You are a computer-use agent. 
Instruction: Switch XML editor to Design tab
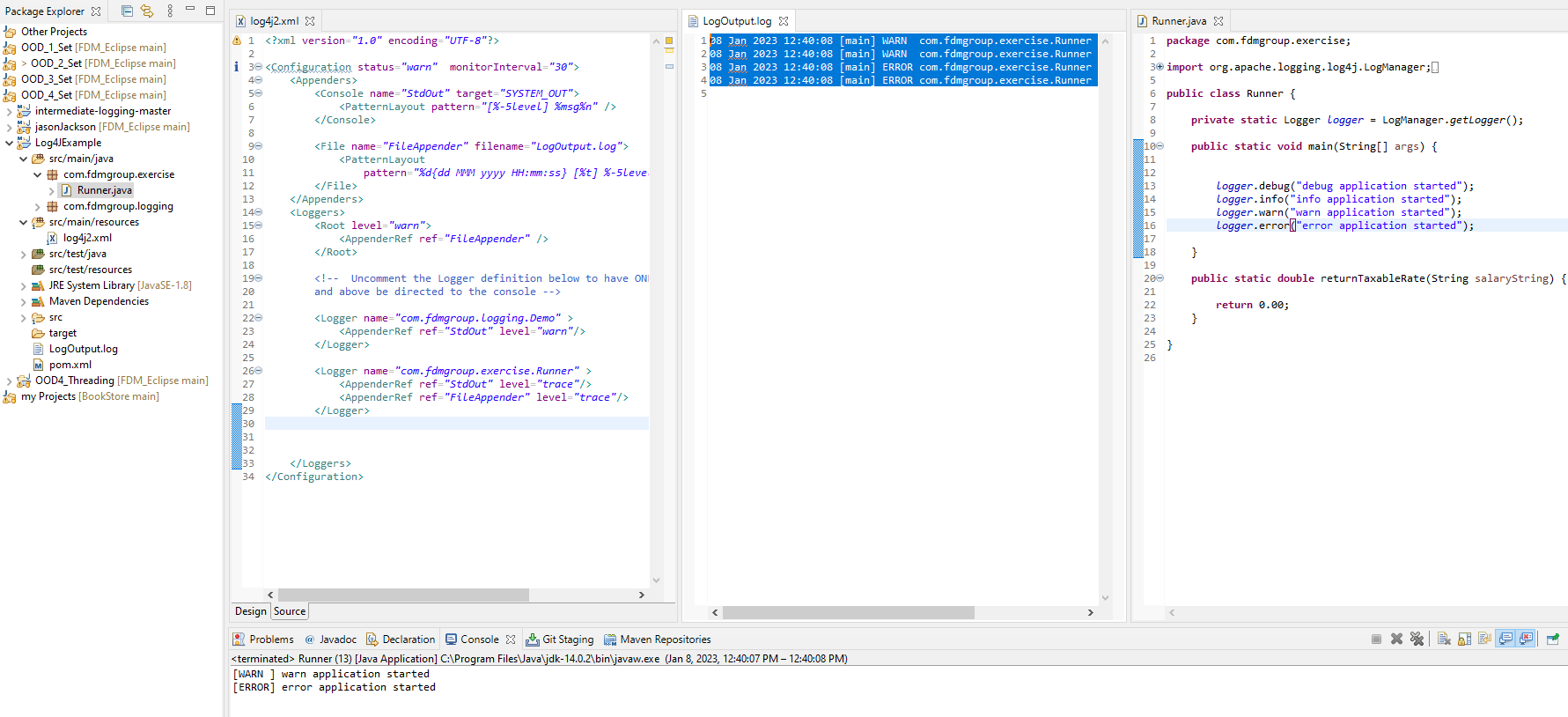coord(250,611)
